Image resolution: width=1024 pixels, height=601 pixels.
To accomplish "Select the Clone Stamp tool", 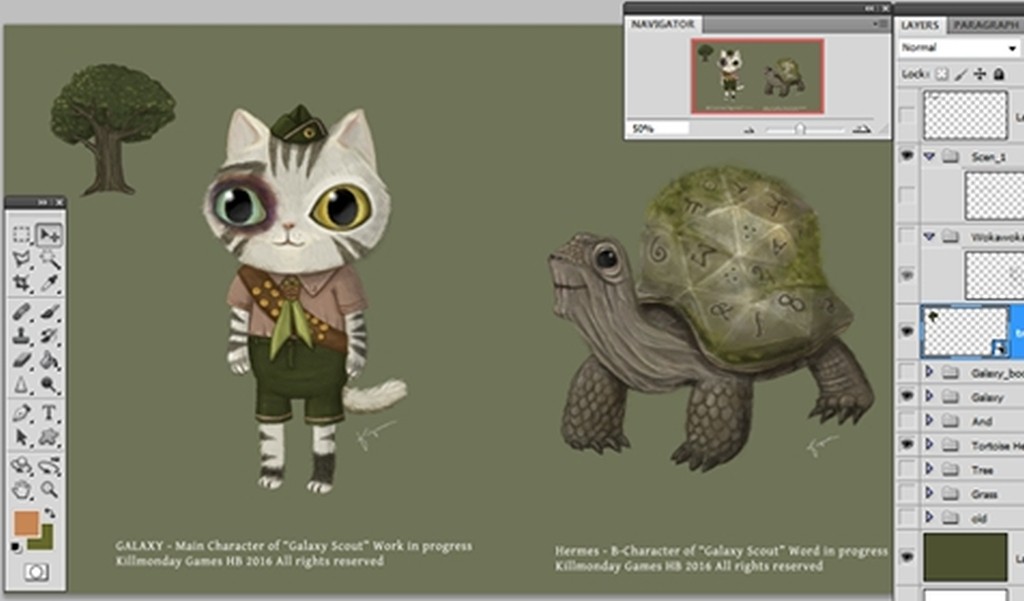I will (22, 336).
